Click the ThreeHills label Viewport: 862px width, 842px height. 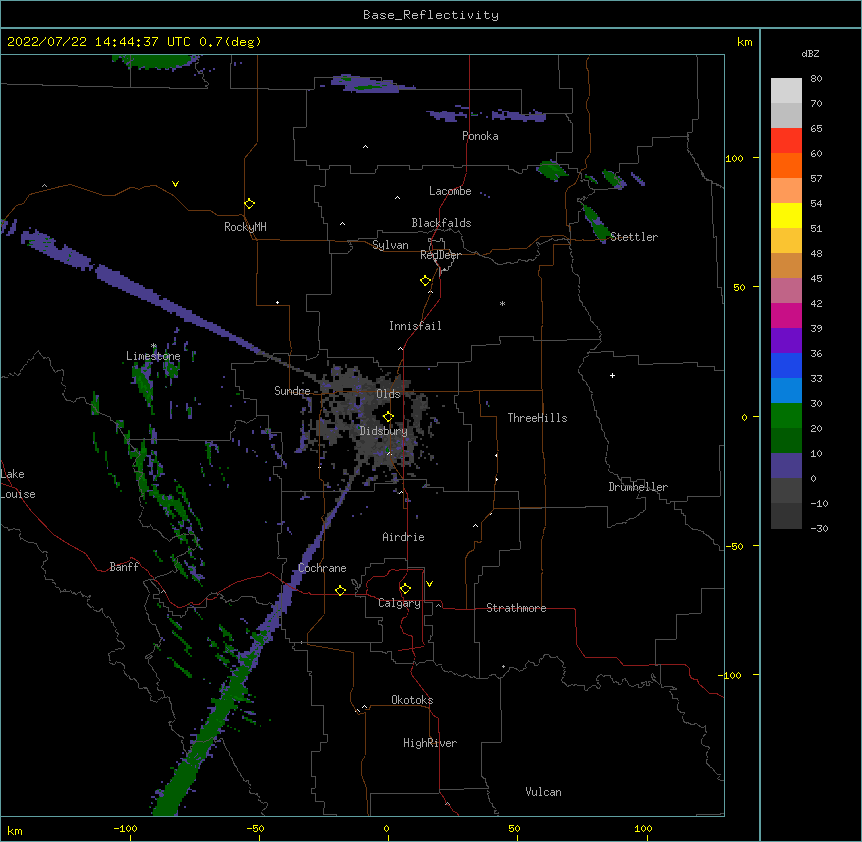coord(537,418)
